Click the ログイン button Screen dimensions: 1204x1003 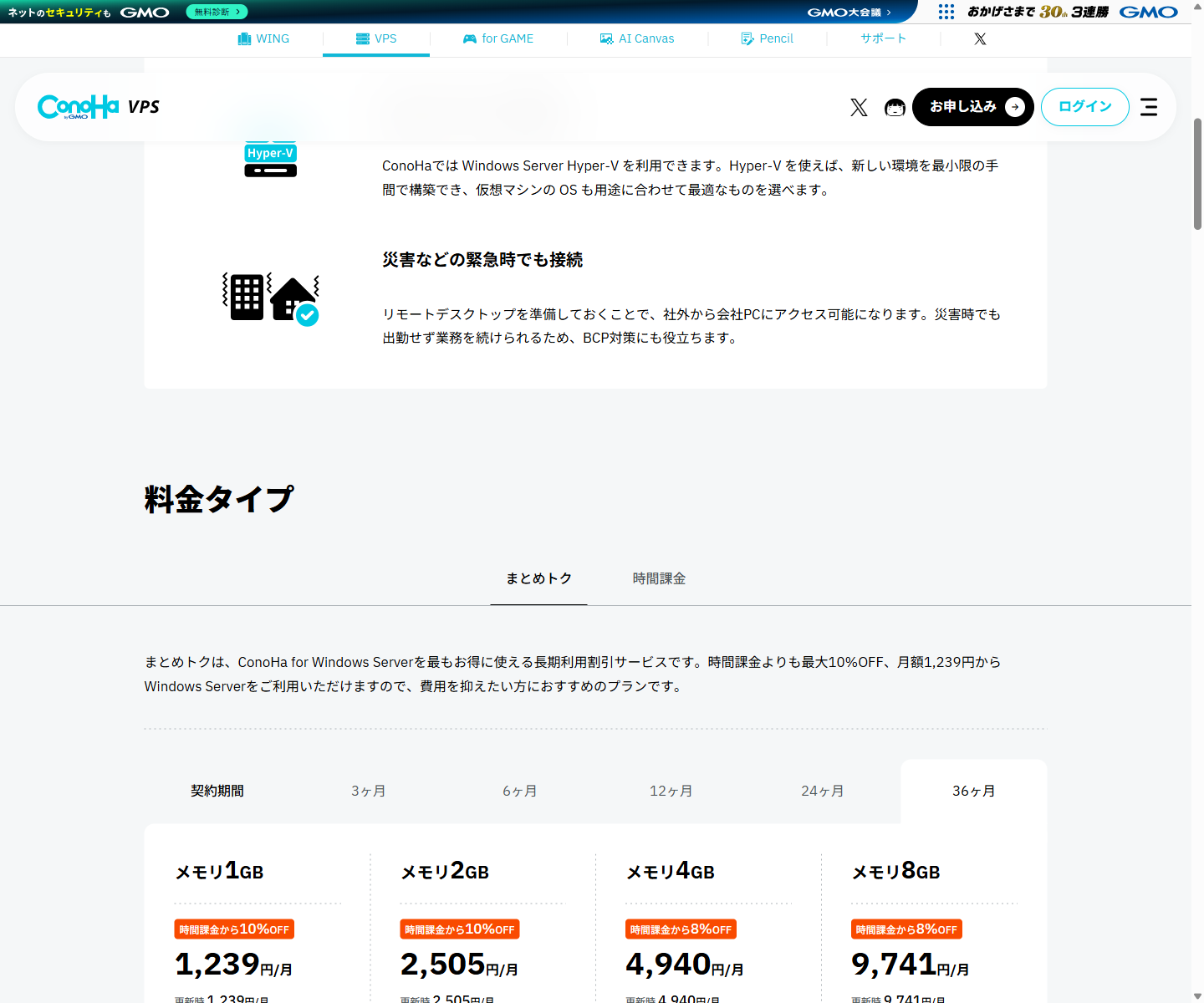[1085, 107]
